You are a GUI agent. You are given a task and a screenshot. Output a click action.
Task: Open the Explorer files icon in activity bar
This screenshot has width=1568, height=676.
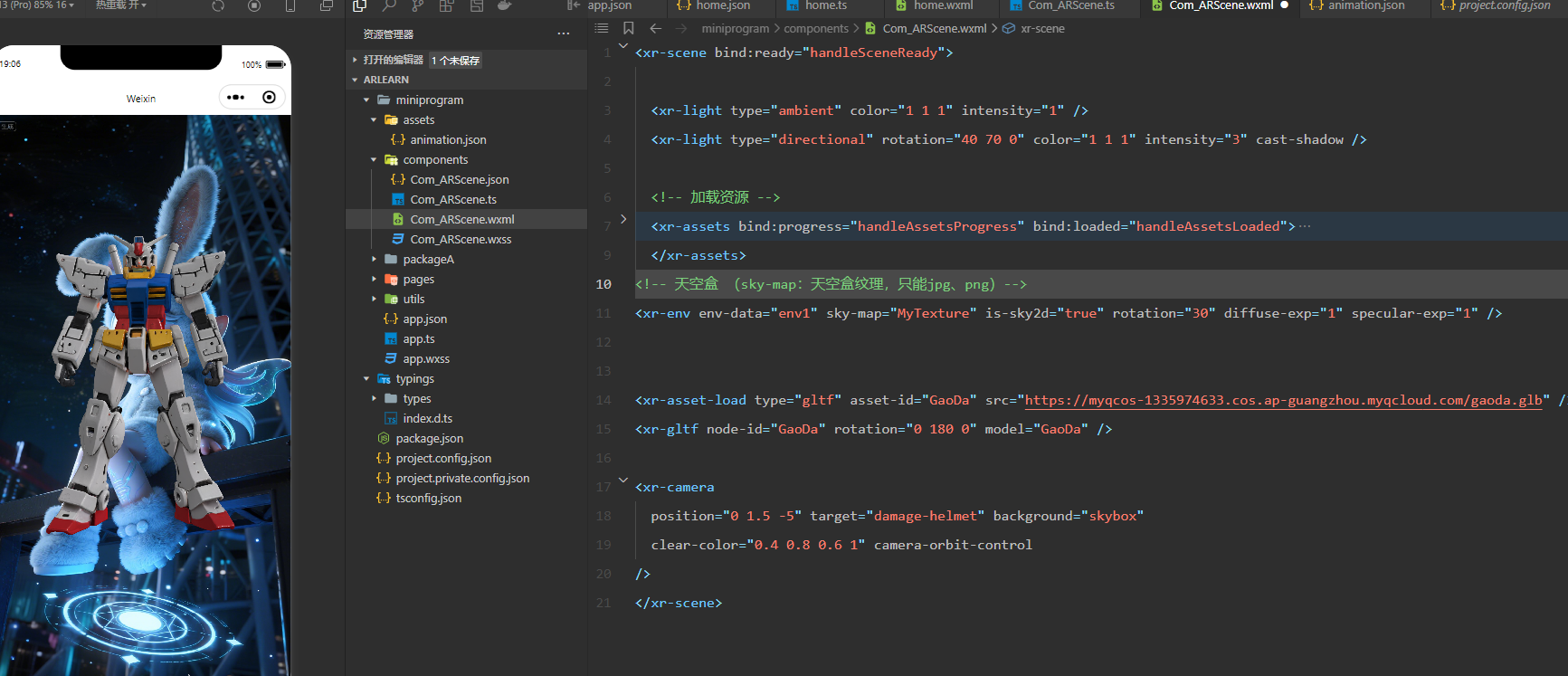click(x=359, y=5)
